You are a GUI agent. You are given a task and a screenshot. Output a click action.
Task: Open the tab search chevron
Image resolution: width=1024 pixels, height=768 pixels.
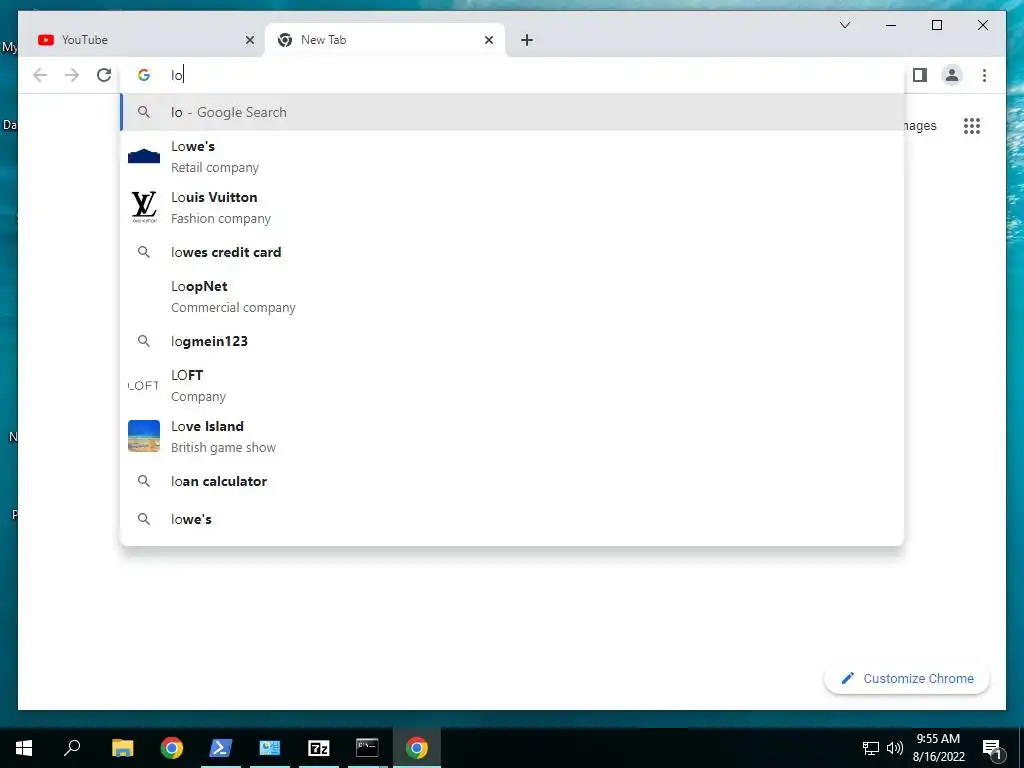pos(844,25)
